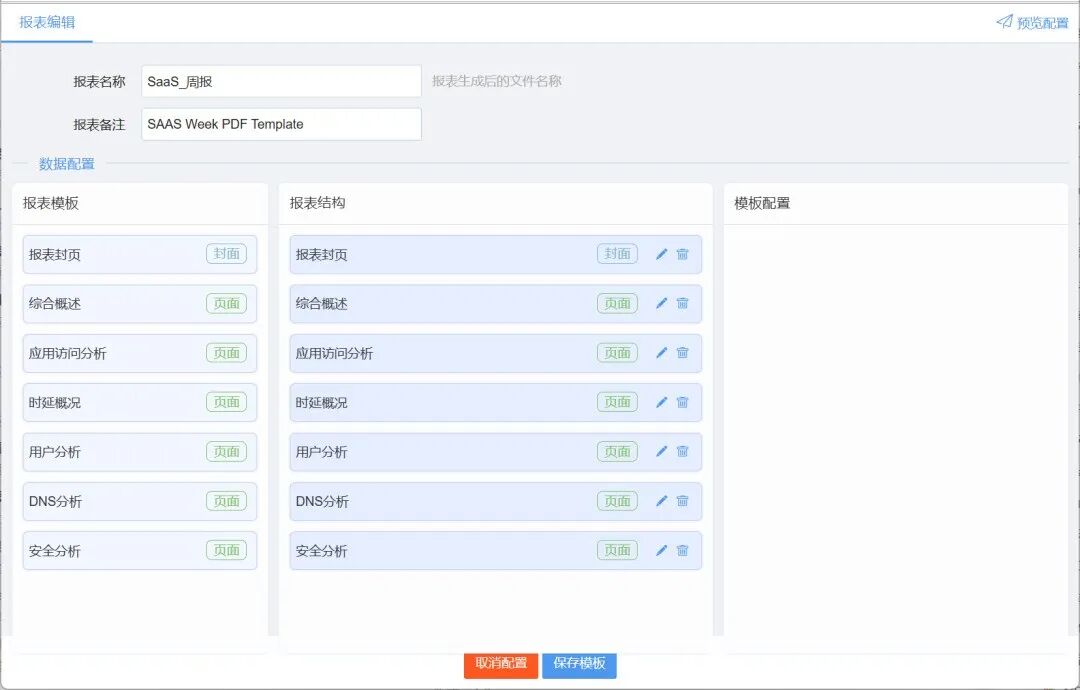Edit DNS分析 using the pencil icon

[661, 501]
